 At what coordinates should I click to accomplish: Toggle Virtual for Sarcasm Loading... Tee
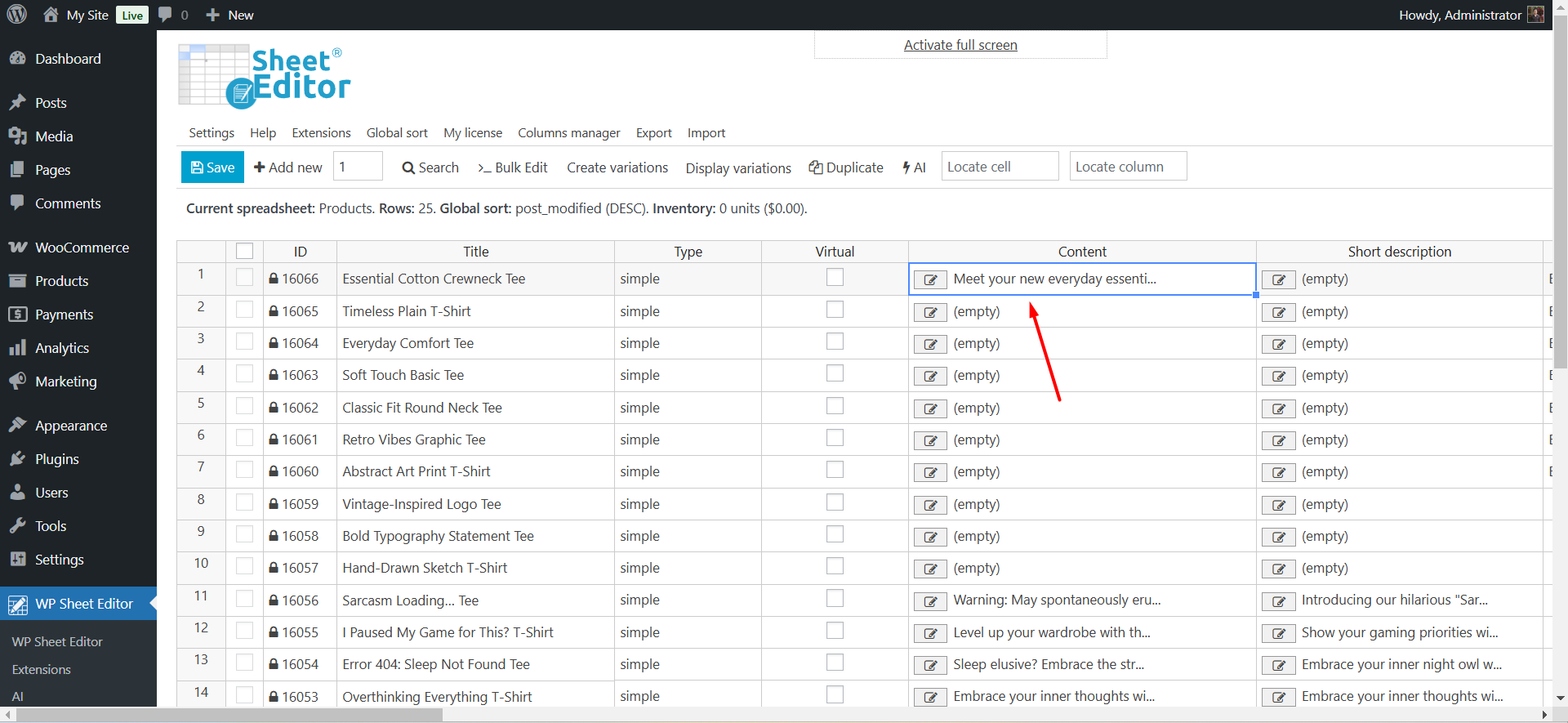pyautogui.click(x=835, y=598)
